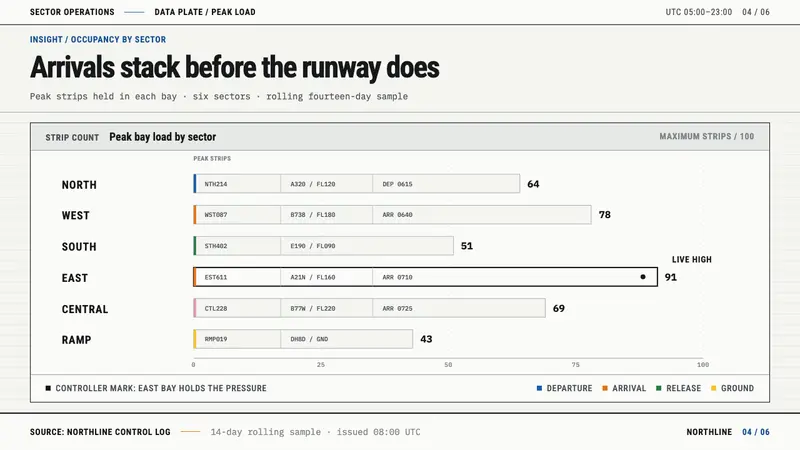Click the ARR 0640 cell
Image resolution: width=800 pixels, height=450 pixels.
482,215
